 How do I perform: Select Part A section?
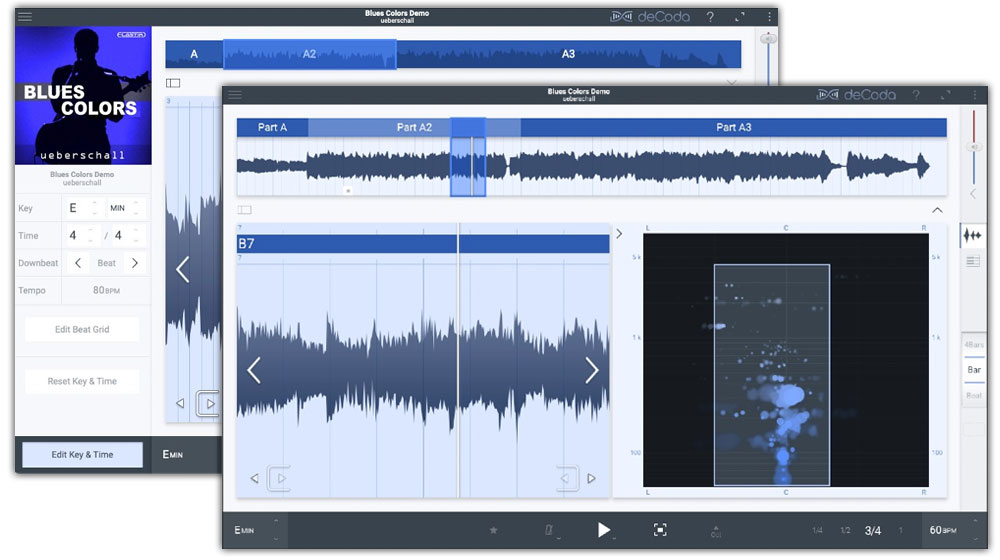[272, 127]
